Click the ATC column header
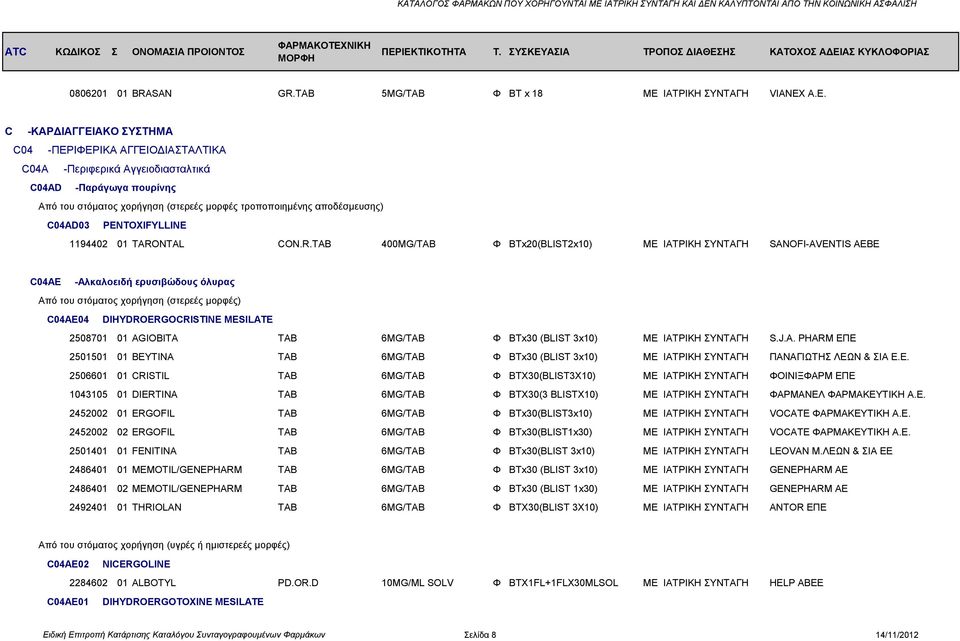 pos(16,51)
